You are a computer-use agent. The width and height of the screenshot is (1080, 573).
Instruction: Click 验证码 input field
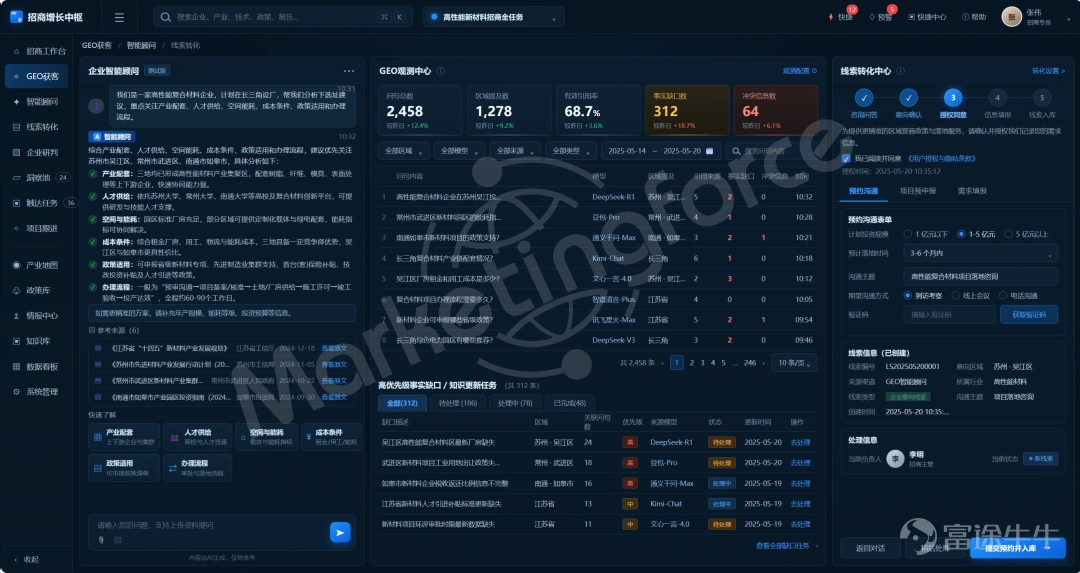949,314
